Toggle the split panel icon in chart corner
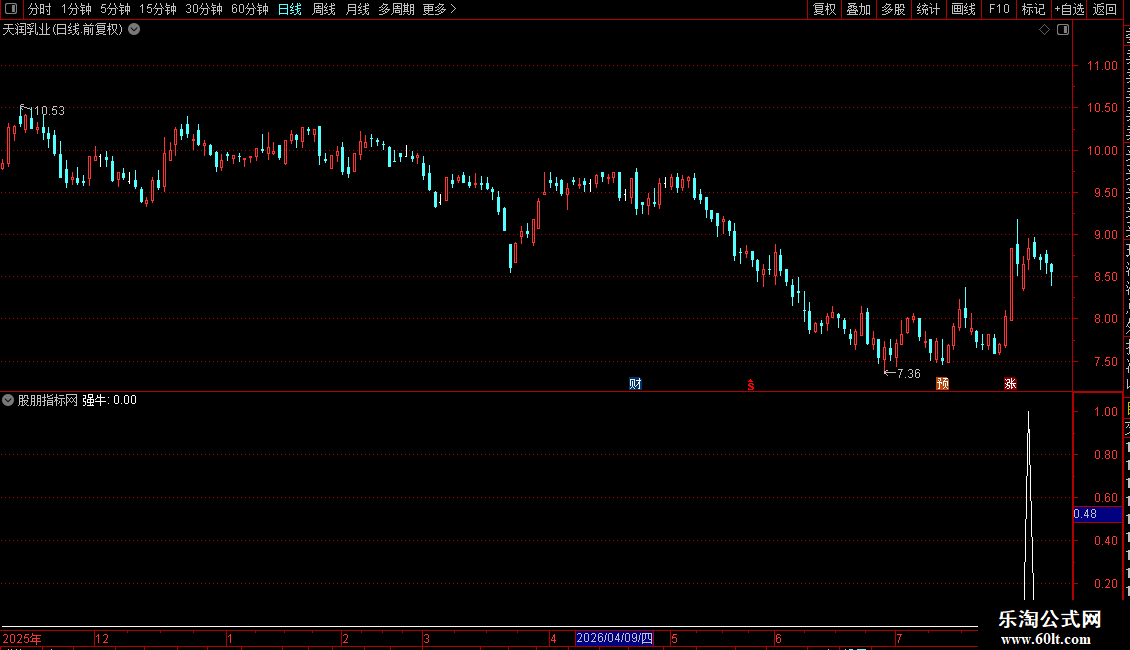 (1063, 30)
